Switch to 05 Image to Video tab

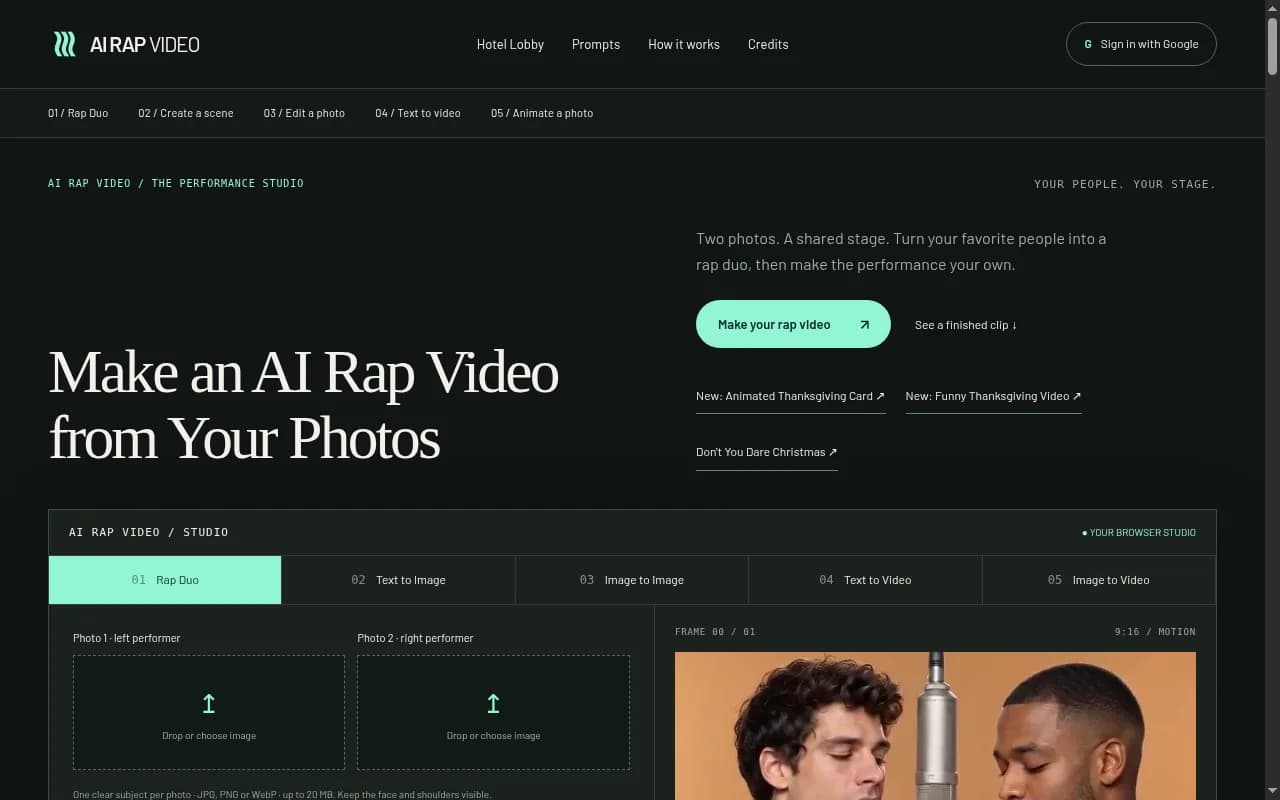coord(1099,580)
